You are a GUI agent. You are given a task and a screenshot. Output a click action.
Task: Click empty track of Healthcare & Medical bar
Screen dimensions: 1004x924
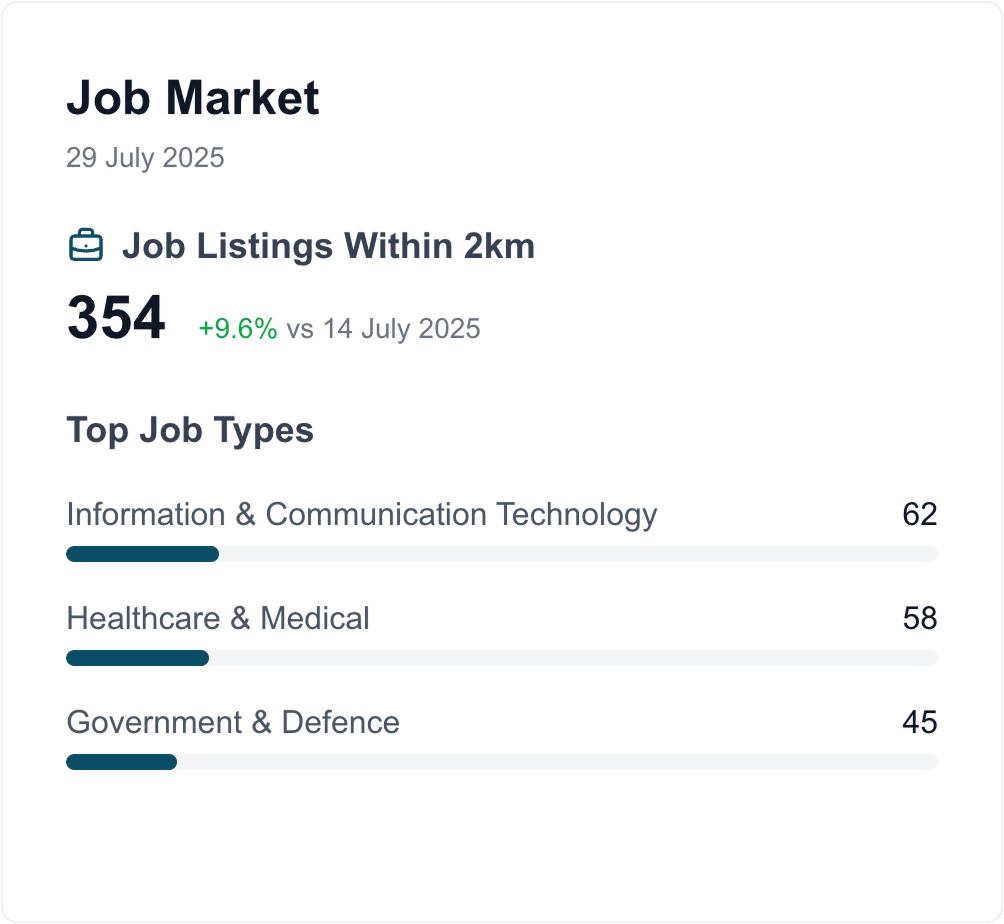click(x=573, y=658)
